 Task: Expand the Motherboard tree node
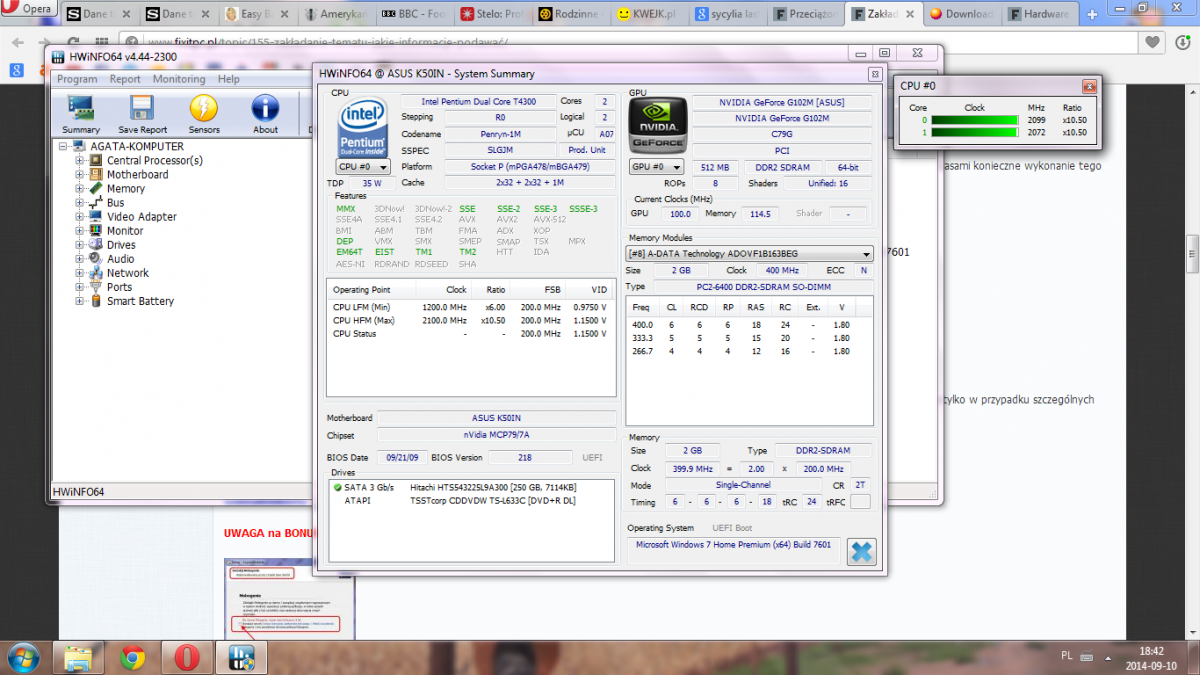click(x=80, y=174)
